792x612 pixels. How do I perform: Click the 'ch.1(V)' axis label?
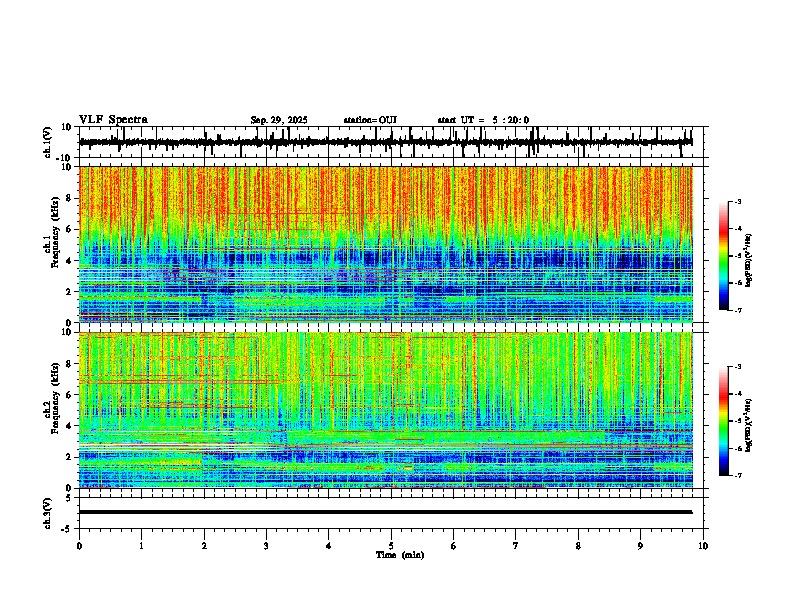(x=48, y=142)
